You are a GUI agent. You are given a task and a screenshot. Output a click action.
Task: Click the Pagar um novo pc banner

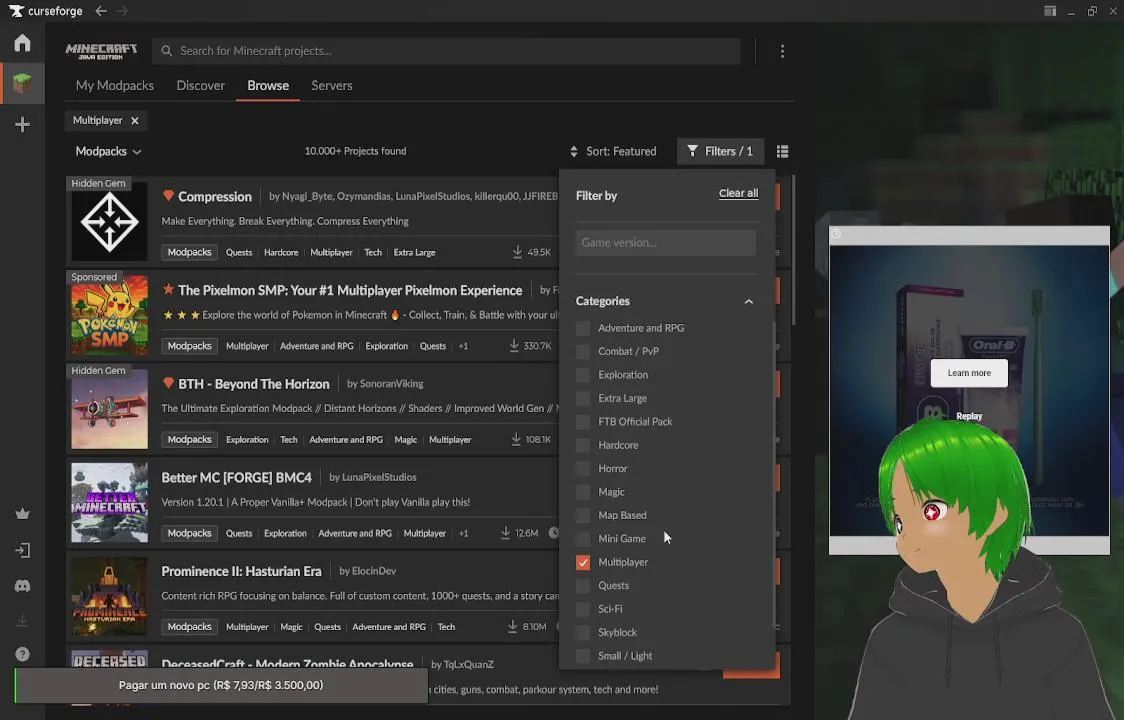click(221, 686)
